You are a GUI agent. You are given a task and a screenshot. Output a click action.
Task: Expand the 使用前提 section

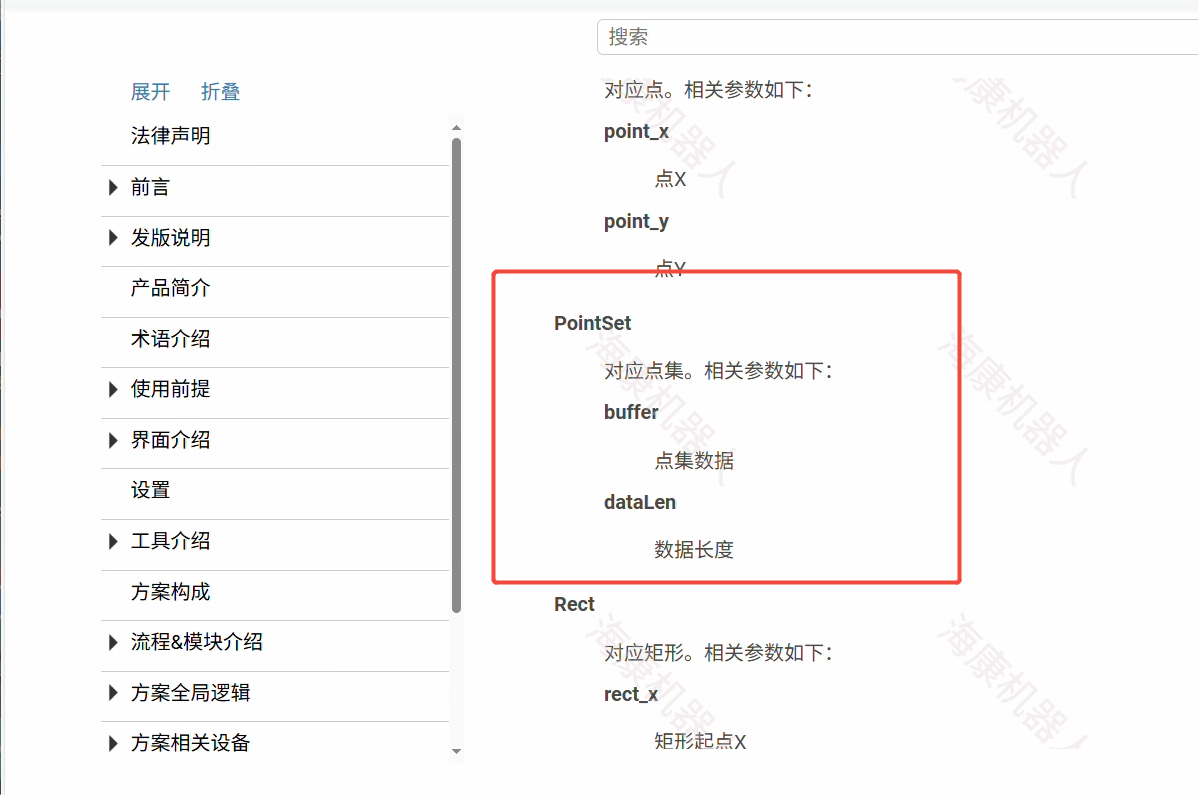(x=112, y=389)
